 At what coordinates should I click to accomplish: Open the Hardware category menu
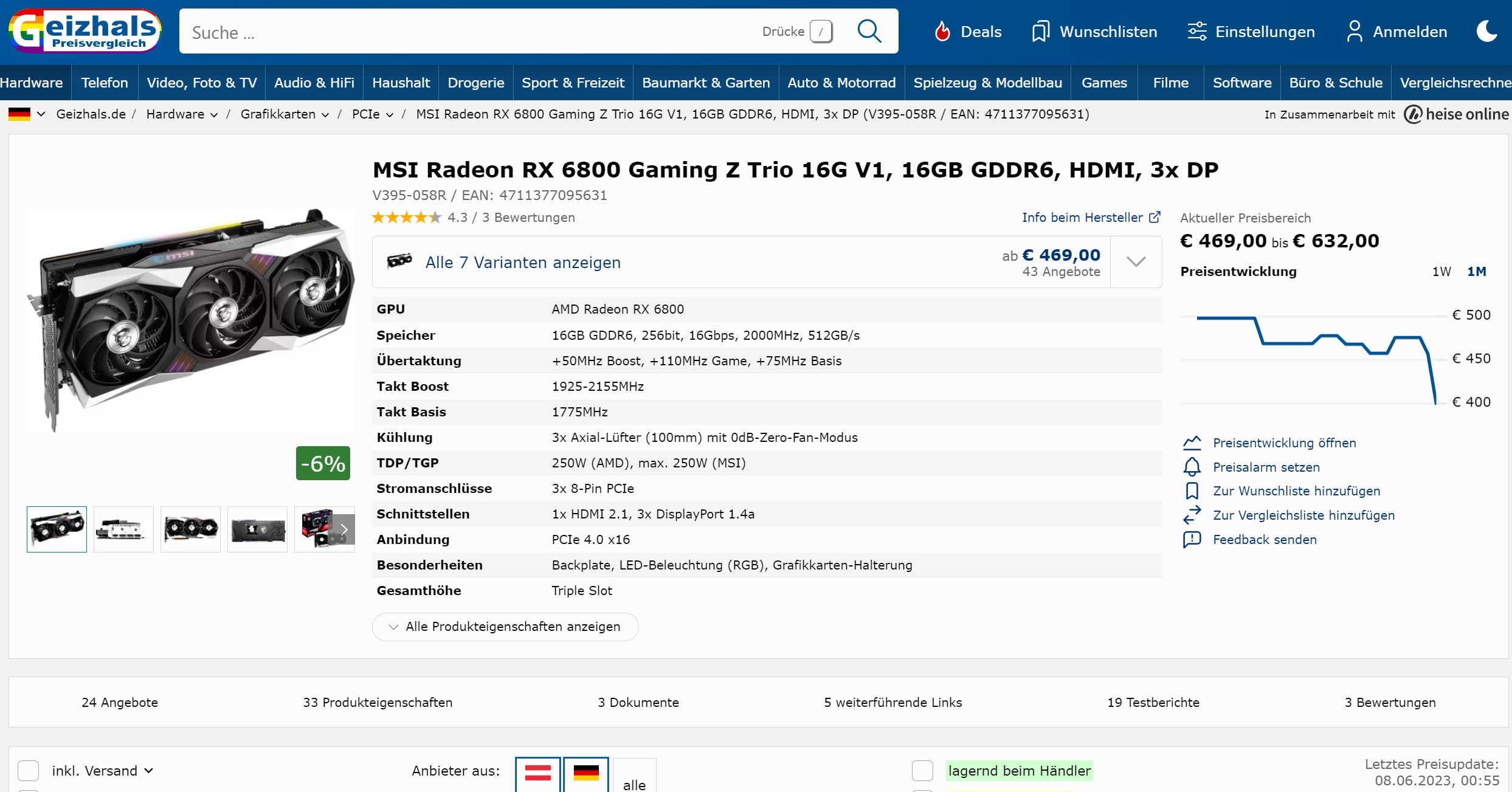tap(32, 83)
